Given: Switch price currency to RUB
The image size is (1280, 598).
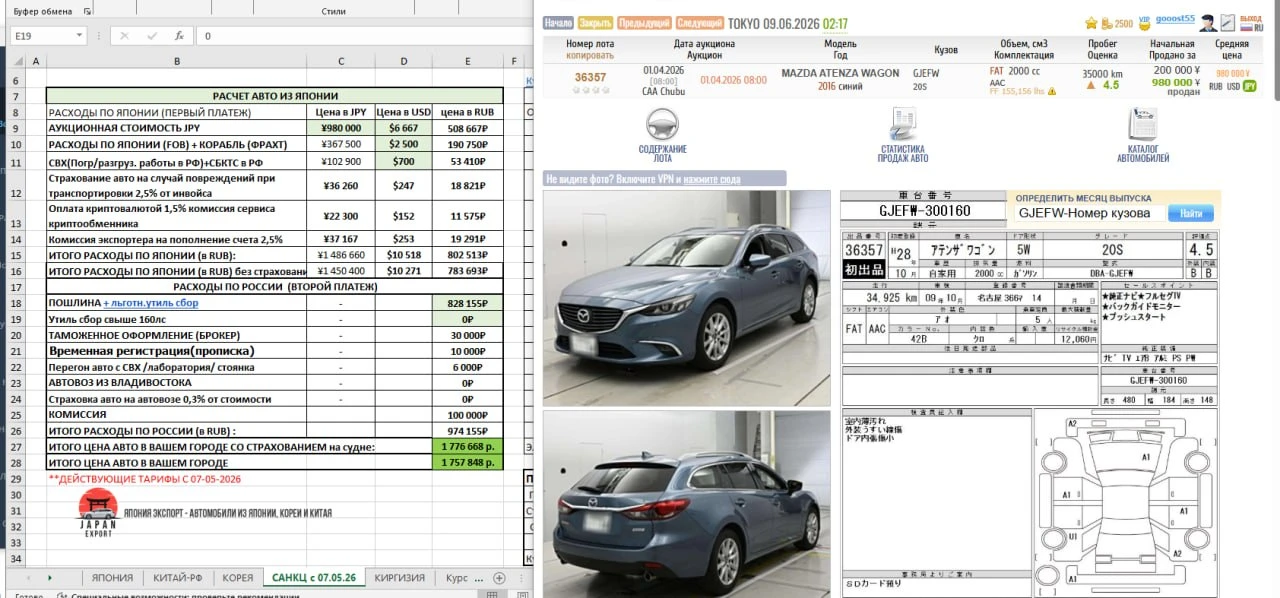Looking at the screenshot, I should tap(1216, 87).
